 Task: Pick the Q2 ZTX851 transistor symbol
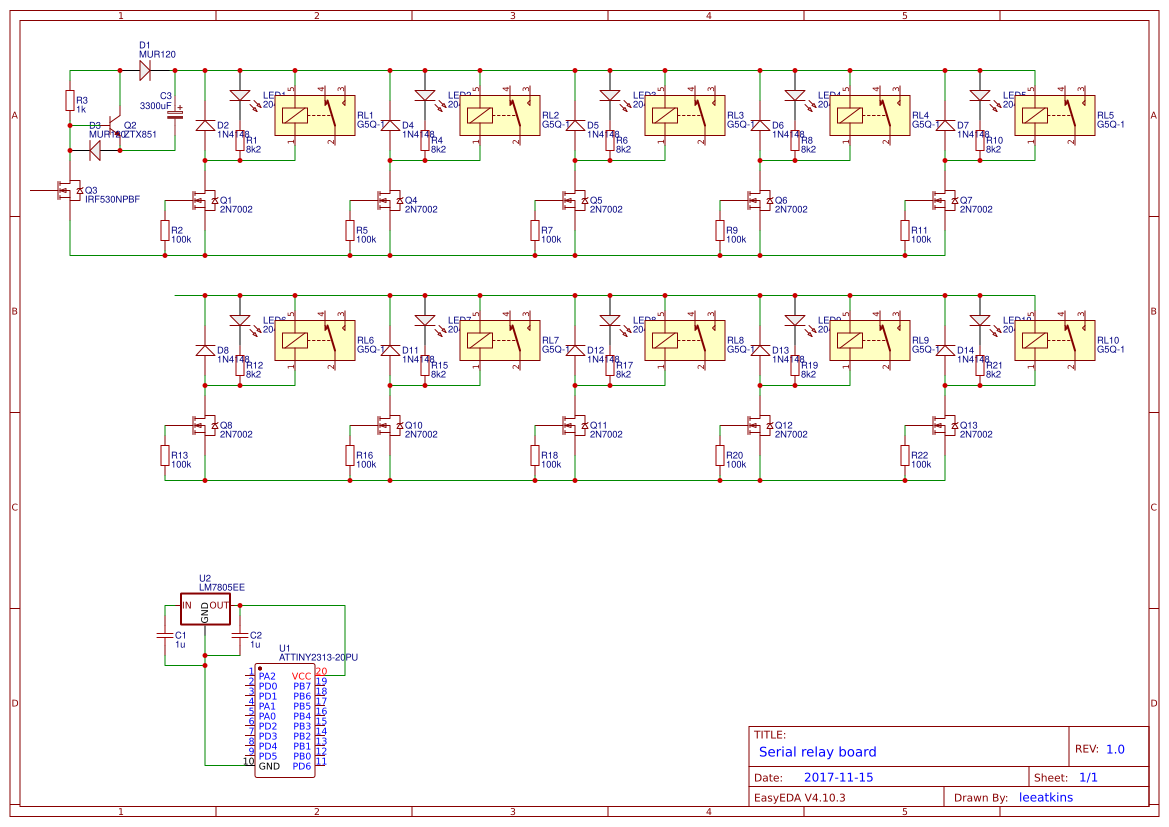[x=116, y=127]
